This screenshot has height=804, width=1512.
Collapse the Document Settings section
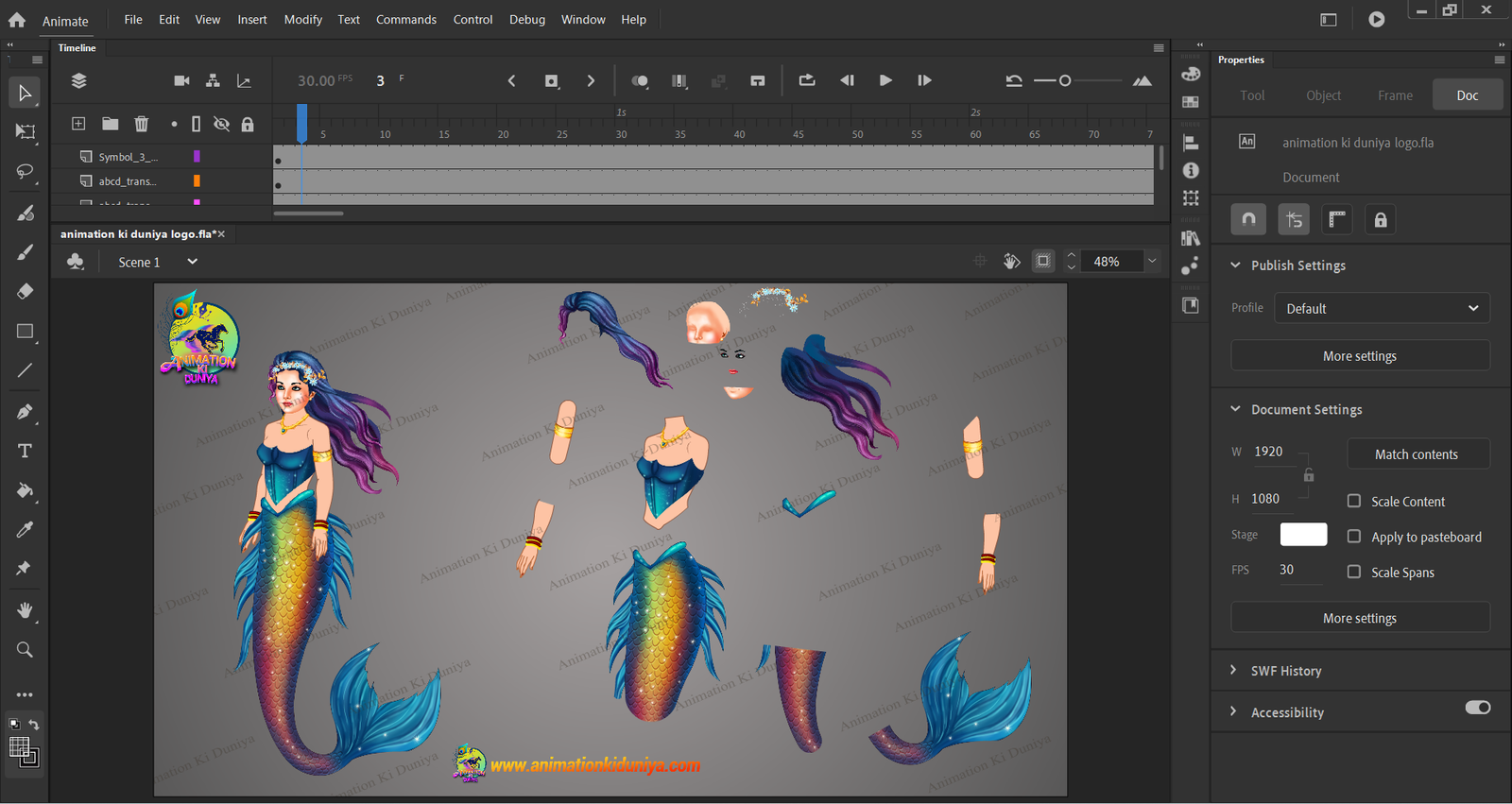[x=1235, y=409]
